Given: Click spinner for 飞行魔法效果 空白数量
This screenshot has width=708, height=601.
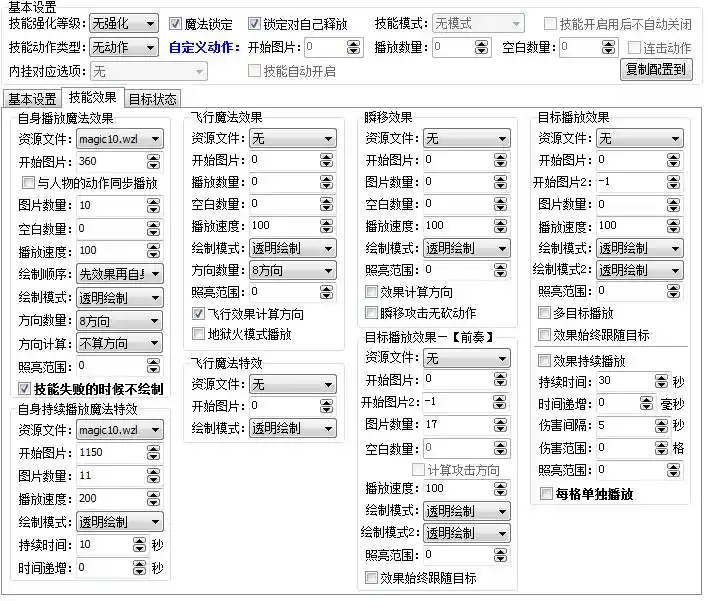Looking at the screenshot, I should click(326, 204).
